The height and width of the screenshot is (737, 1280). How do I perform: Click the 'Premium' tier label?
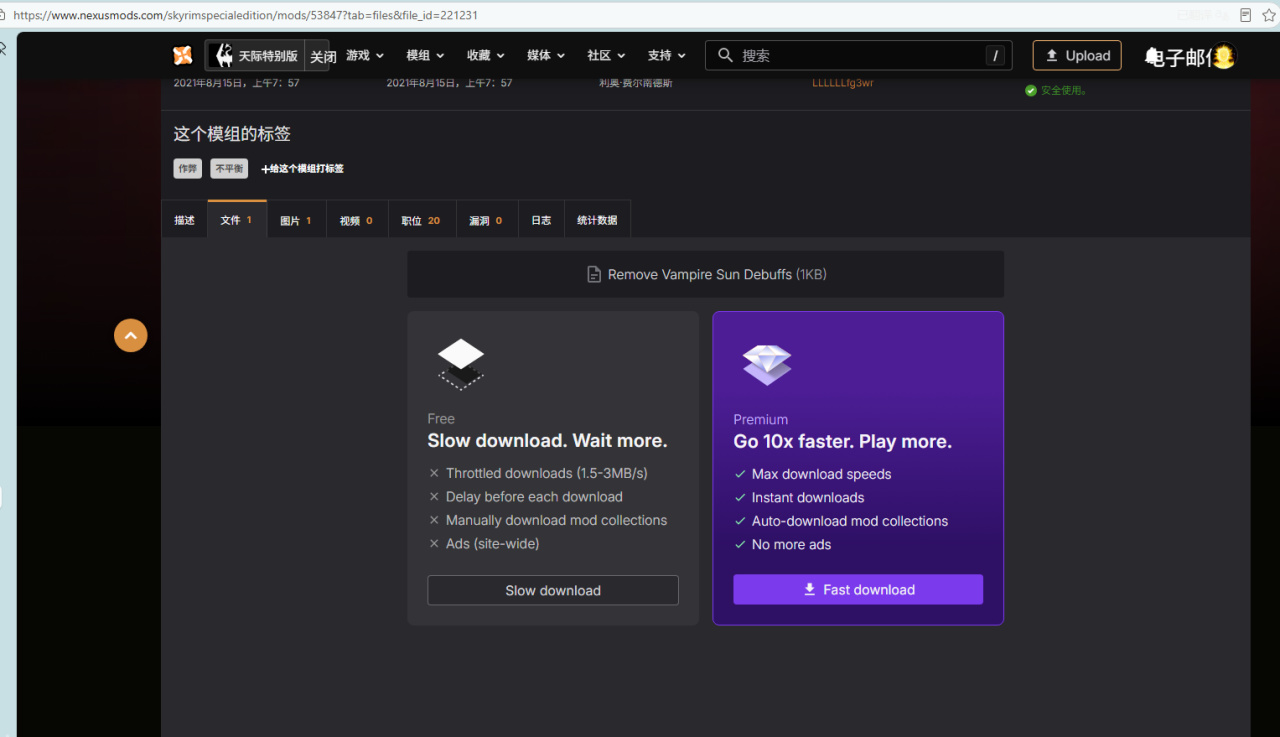pos(760,420)
